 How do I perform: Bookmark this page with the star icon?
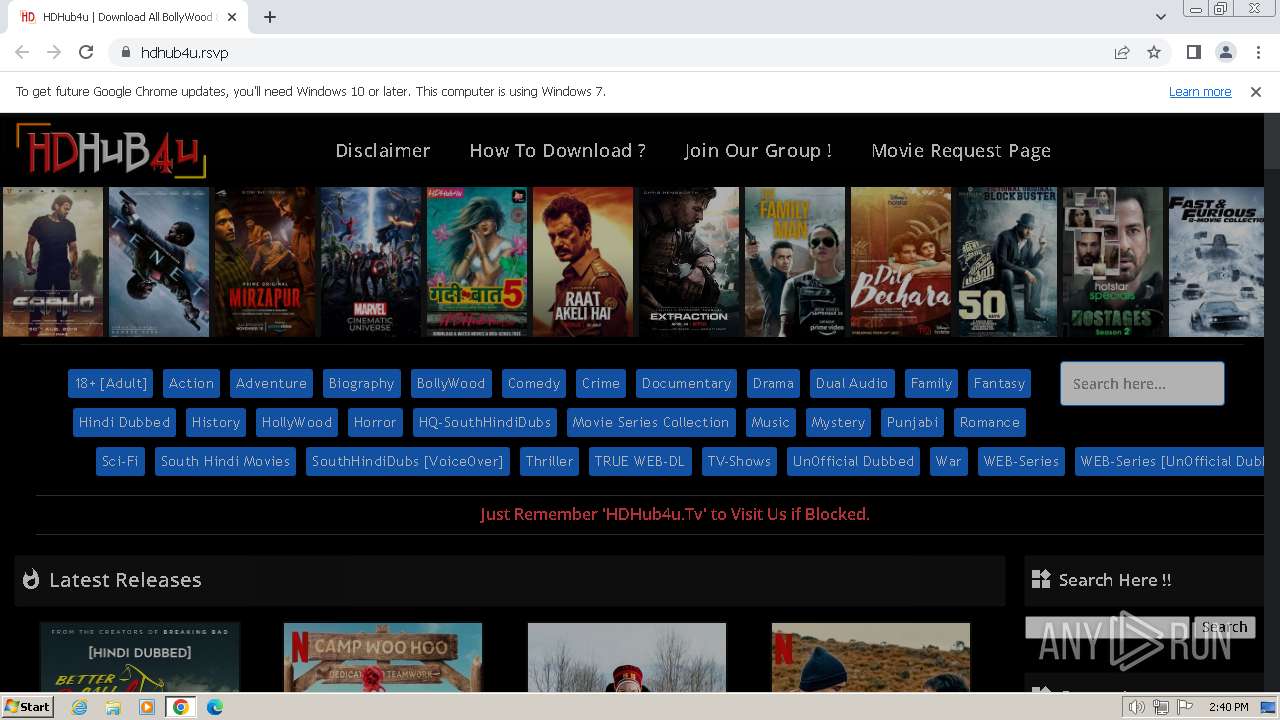(x=1154, y=52)
